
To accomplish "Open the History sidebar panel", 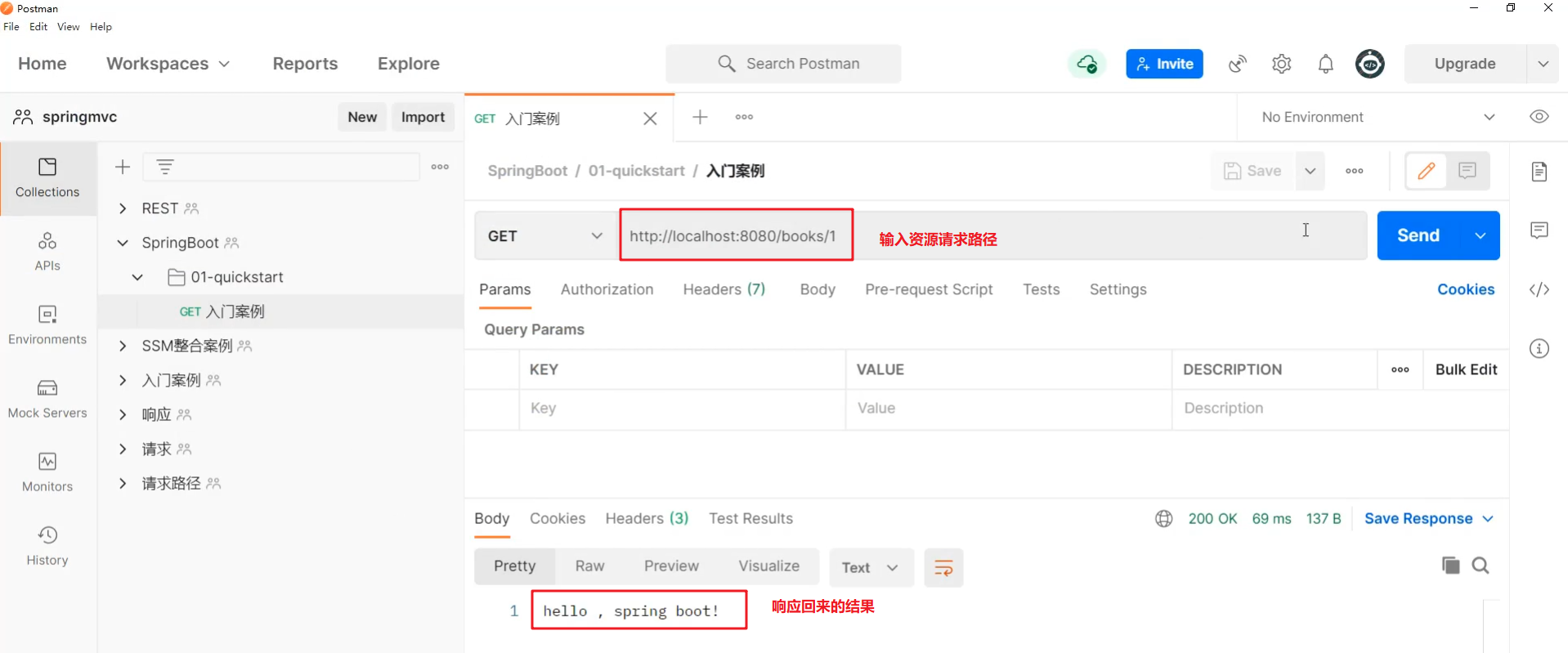I will 47,546.
